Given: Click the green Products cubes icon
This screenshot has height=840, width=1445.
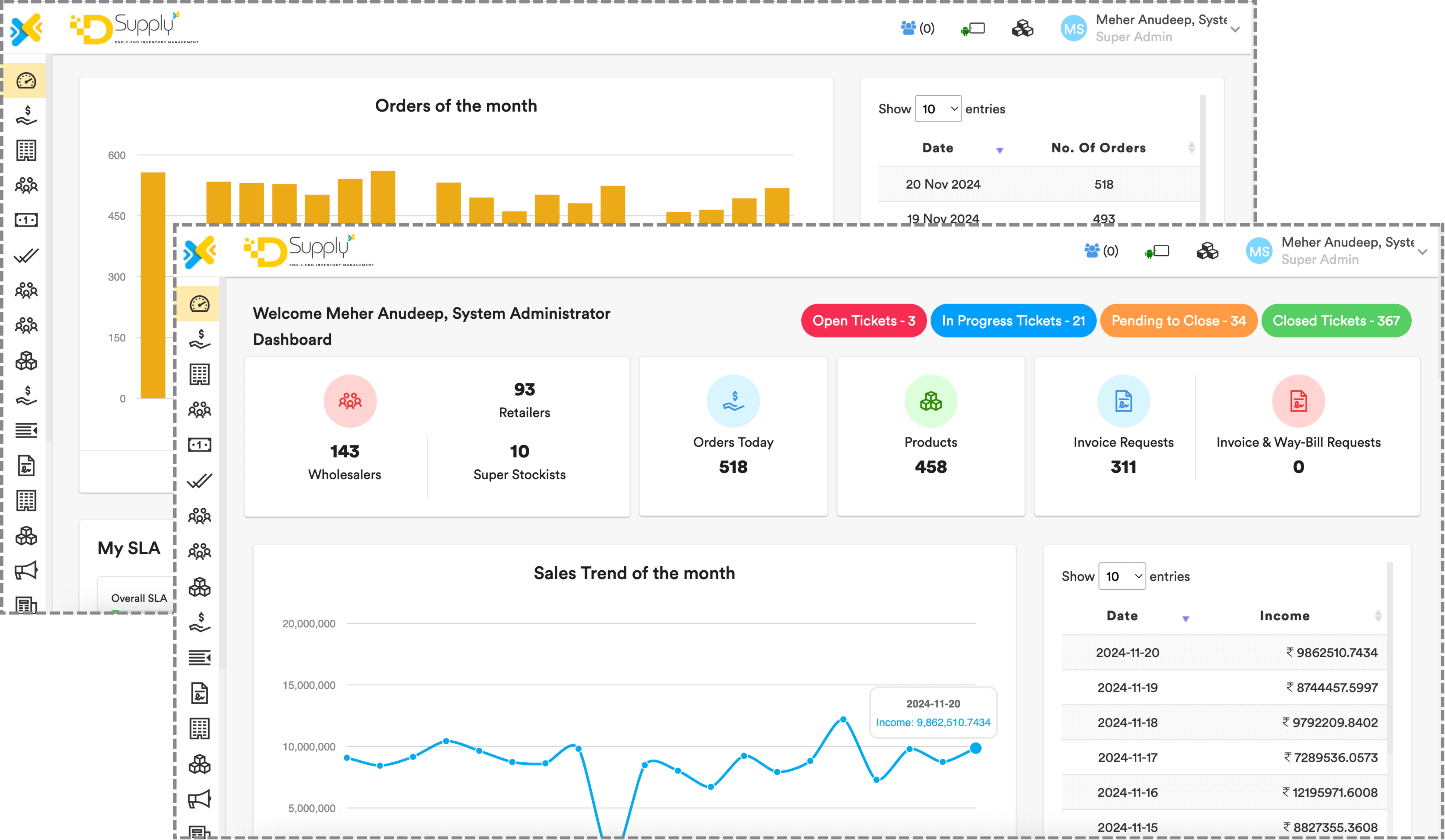Looking at the screenshot, I should [x=931, y=401].
